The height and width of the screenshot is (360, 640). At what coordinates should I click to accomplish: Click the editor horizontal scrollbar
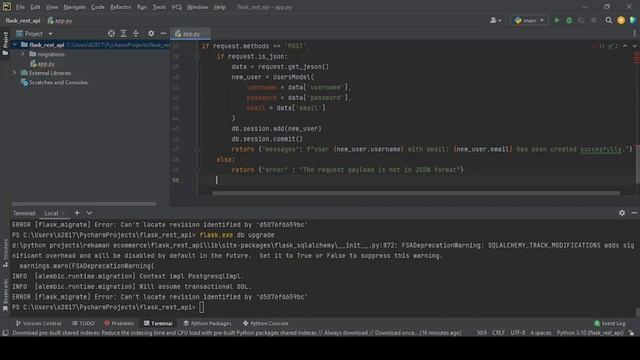click(416, 193)
